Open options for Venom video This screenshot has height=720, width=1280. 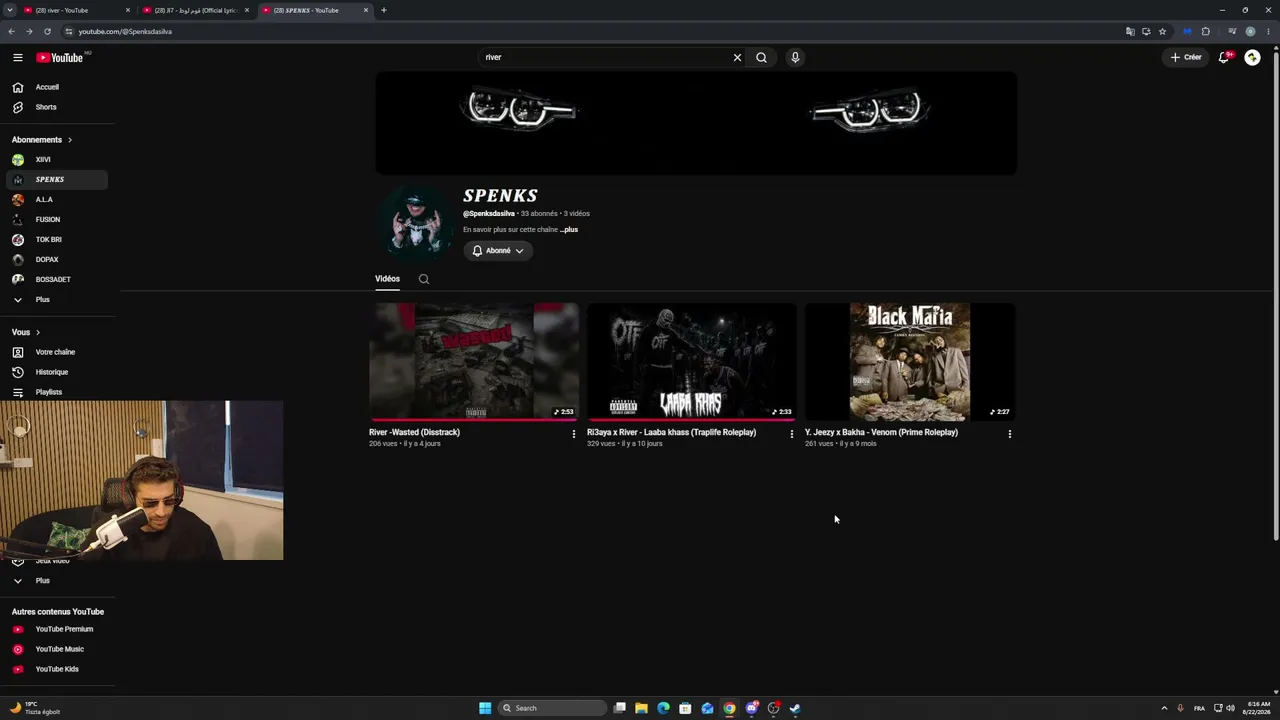1009,434
